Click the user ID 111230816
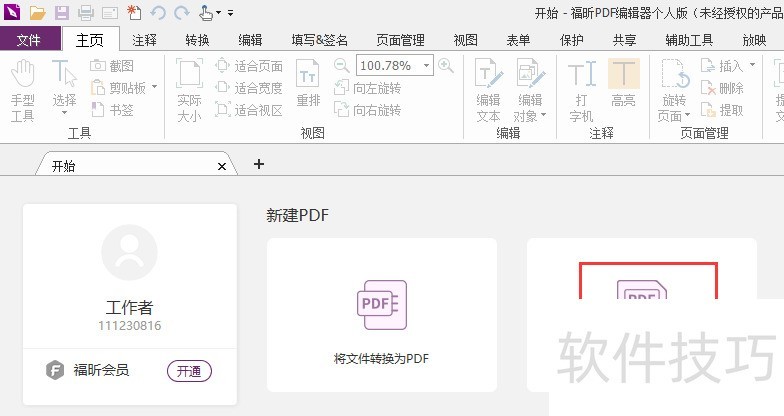Screen dimensions: 784x416 pyautogui.click(x=130, y=326)
